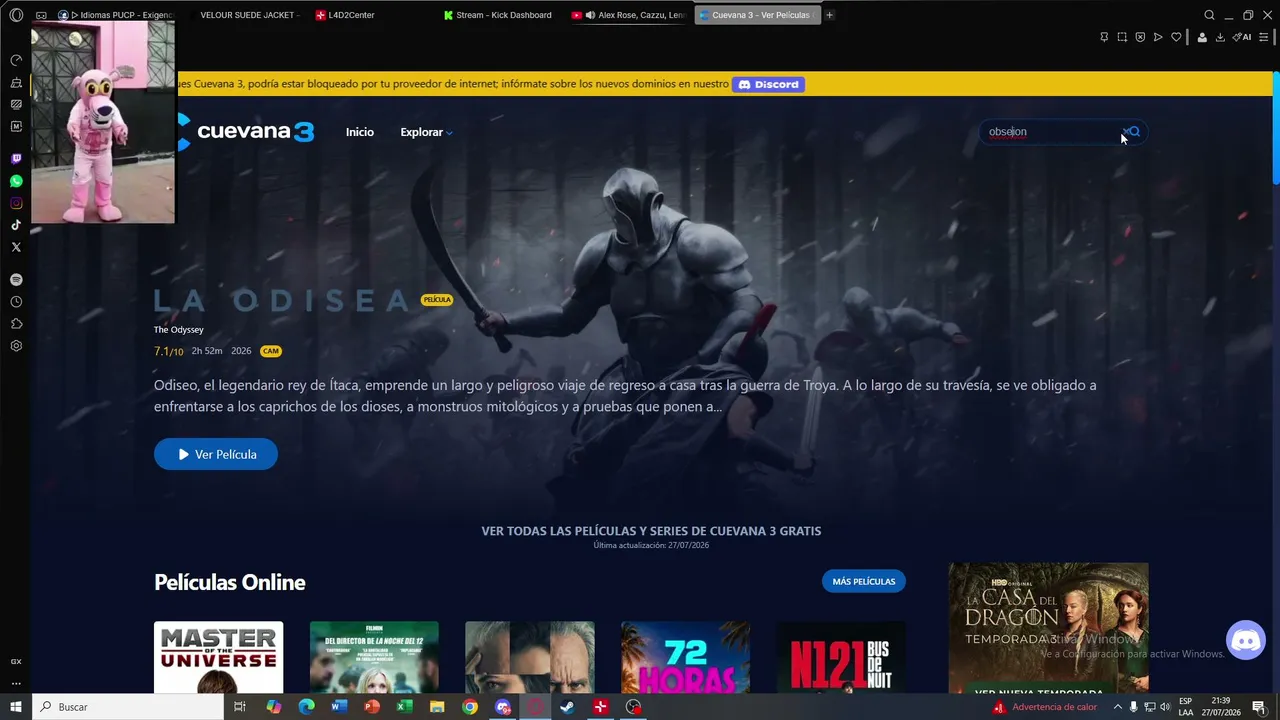
Task: Click the 7.1/10 rating text
Action: pos(168,351)
